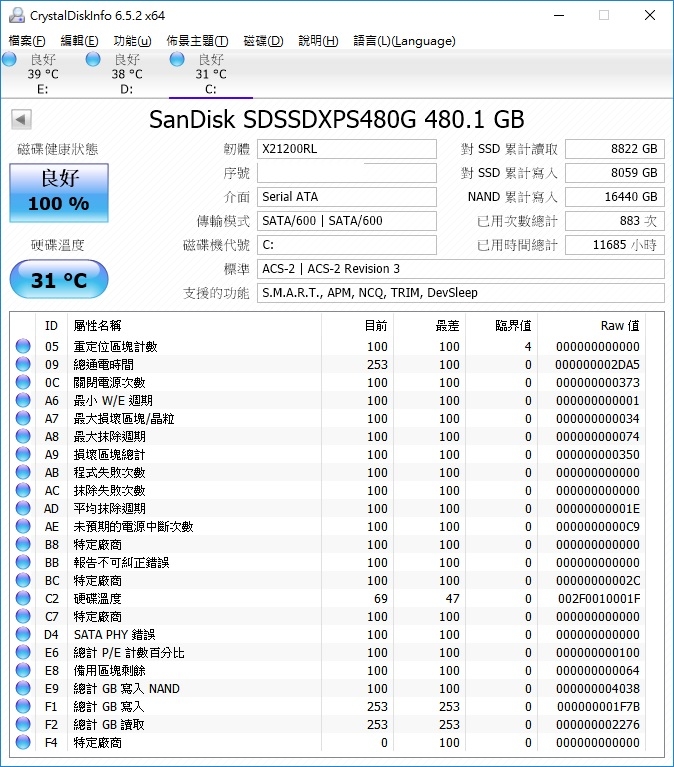Click status icon of row 0C 關閉電源次數

pyautogui.click(x=23, y=383)
